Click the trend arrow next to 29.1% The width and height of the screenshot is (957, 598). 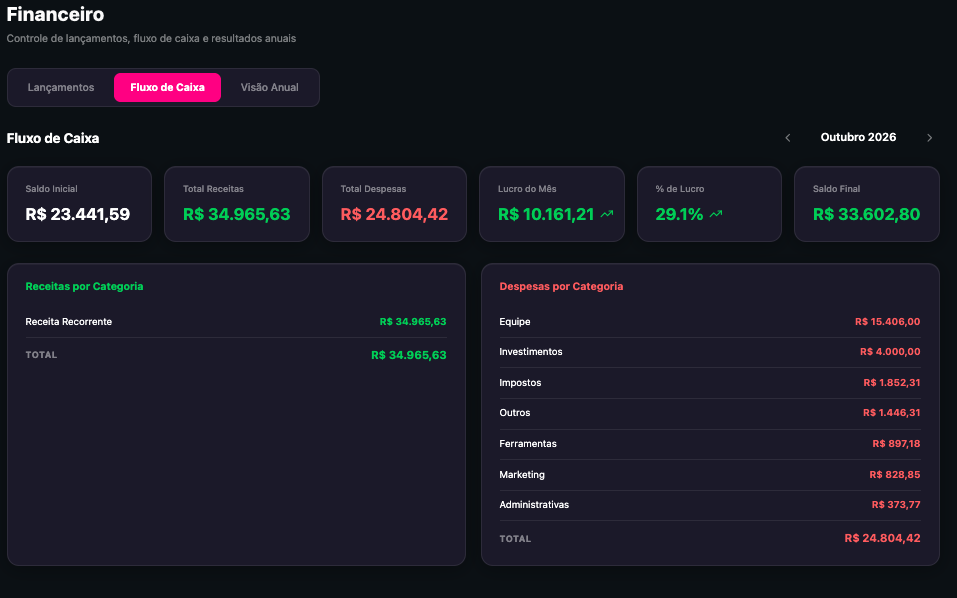pos(716,214)
